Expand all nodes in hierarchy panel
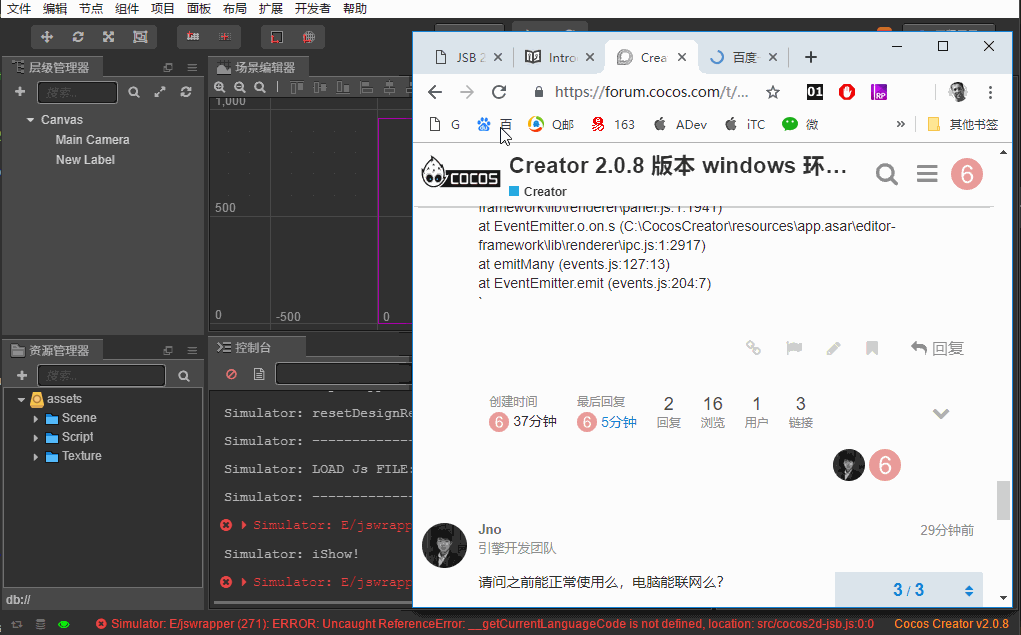This screenshot has height=635, width=1021. point(160,92)
